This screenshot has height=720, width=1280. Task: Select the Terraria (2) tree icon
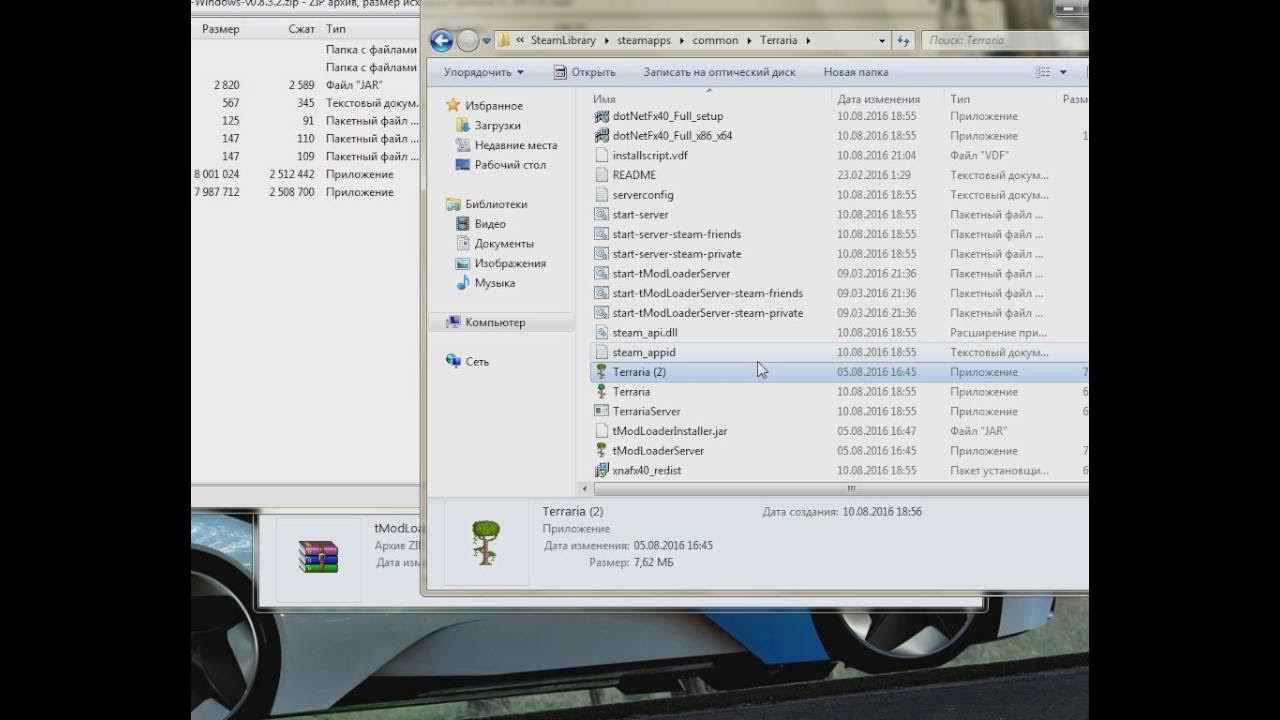[x=601, y=372]
